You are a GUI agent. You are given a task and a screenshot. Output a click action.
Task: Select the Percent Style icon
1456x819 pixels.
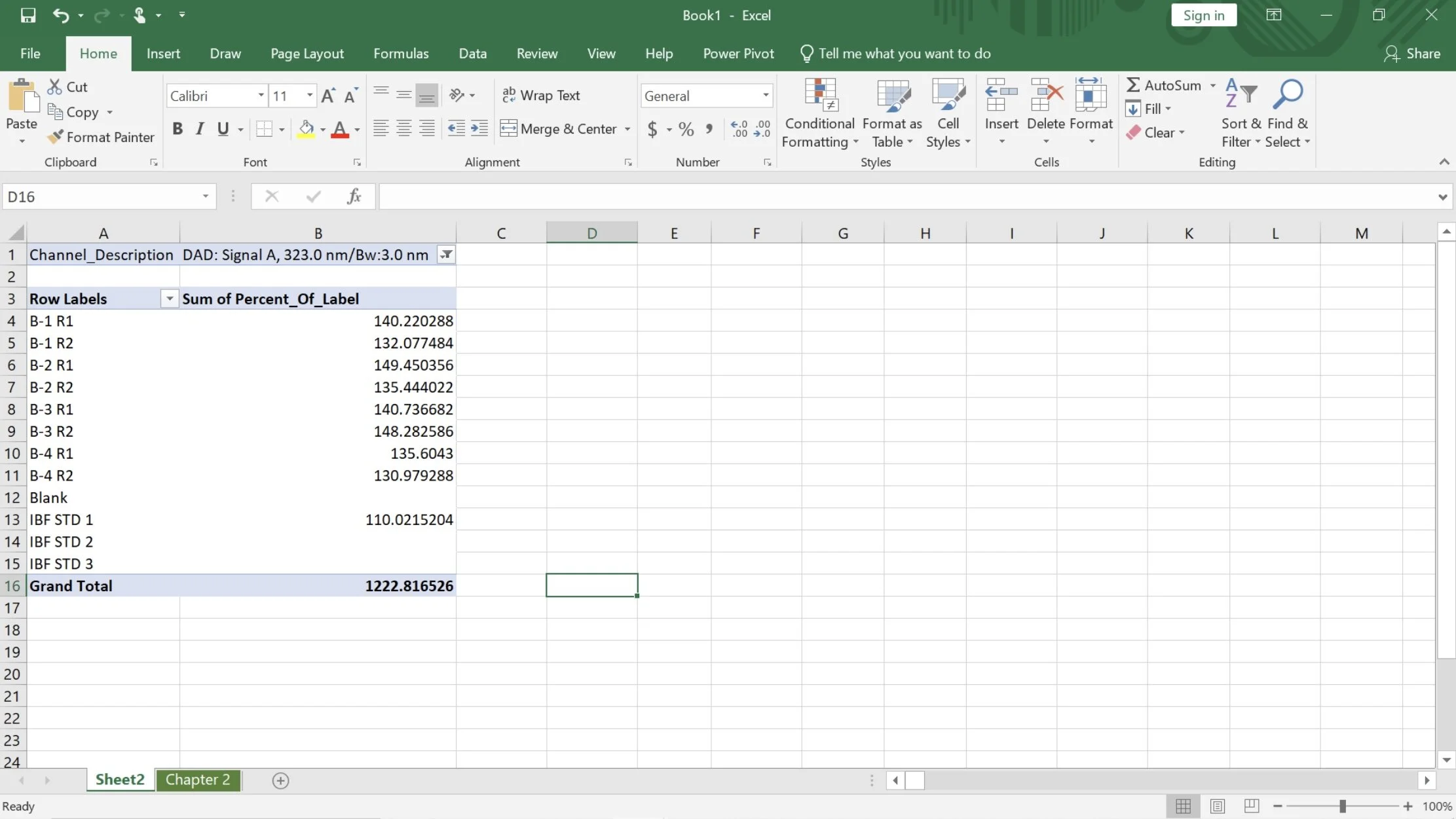pos(685,129)
